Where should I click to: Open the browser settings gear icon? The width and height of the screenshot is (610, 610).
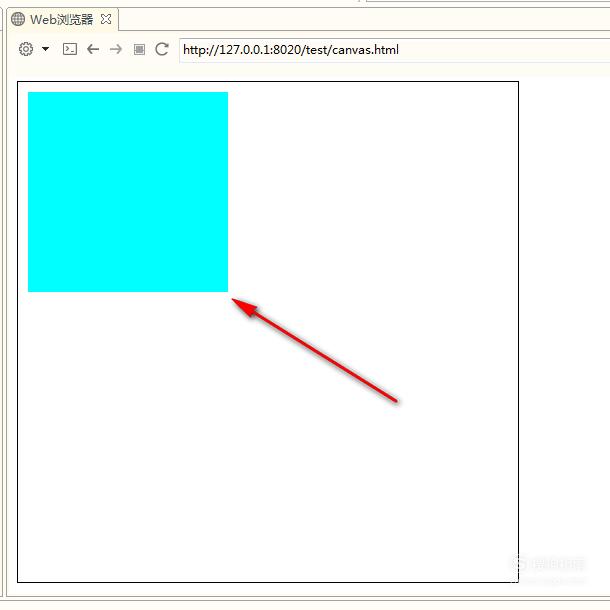26,49
